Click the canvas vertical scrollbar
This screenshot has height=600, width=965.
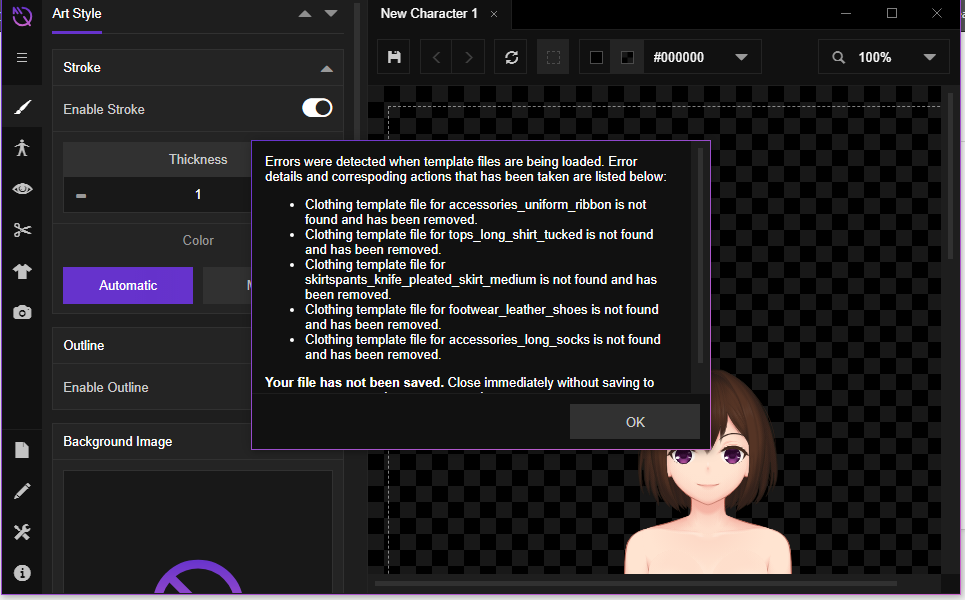[x=951, y=175]
